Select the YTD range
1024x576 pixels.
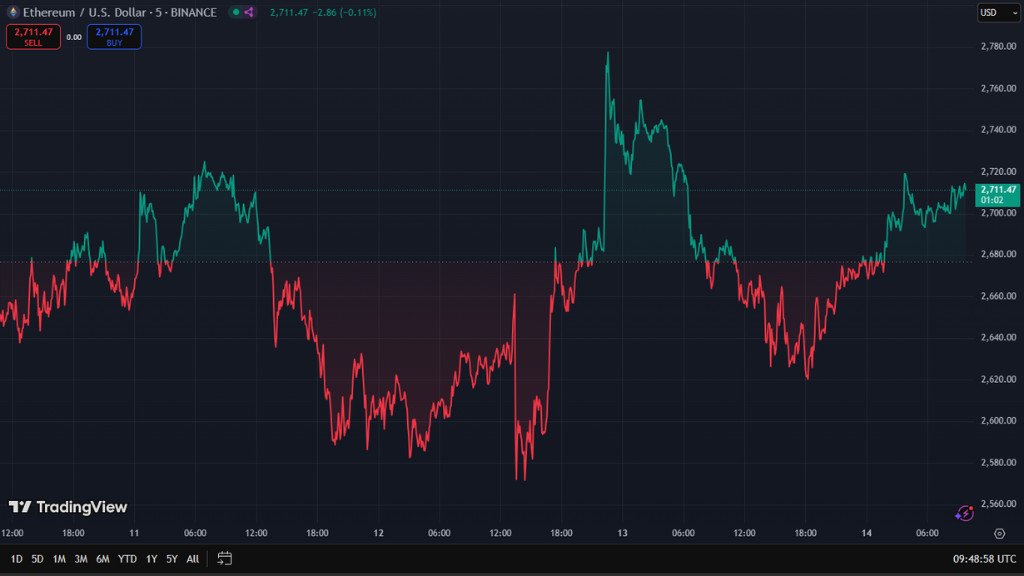[x=127, y=558]
